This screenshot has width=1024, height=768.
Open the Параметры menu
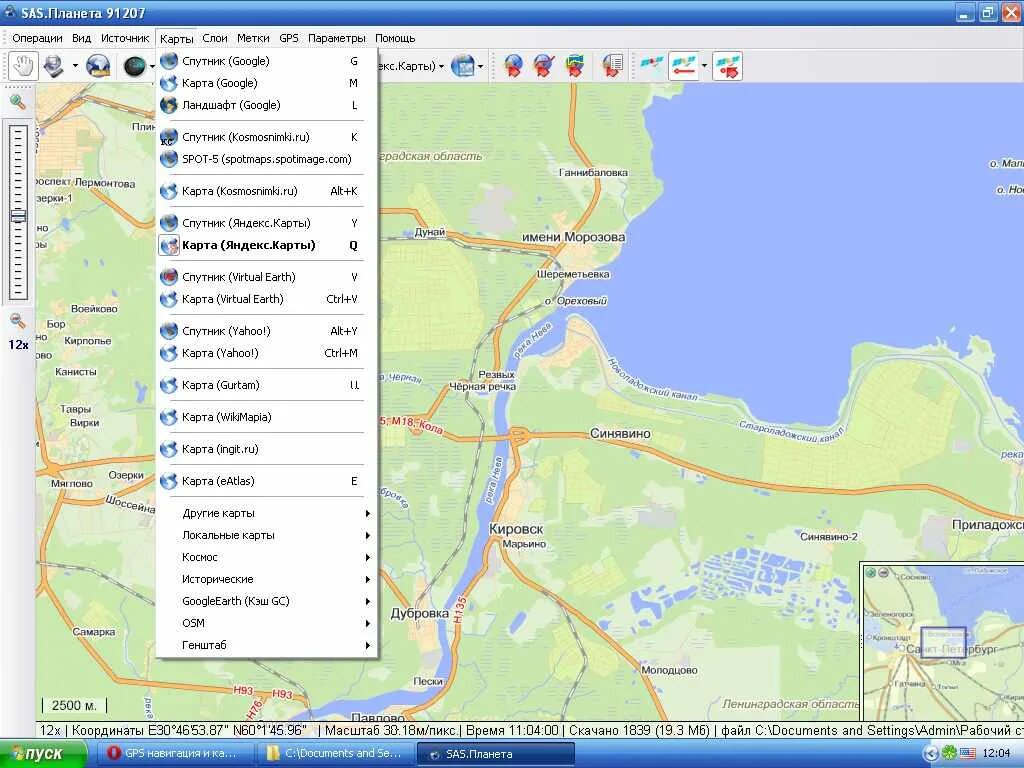(336, 38)
